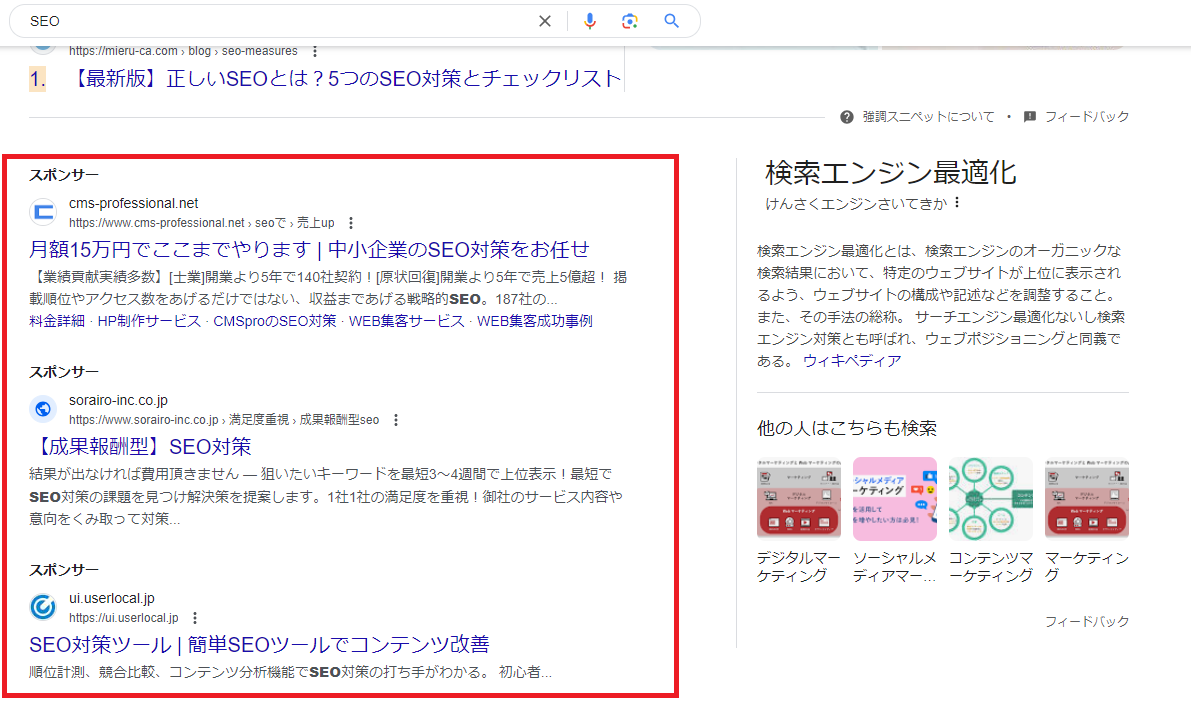The width and height of the screenshot is (1191, 711).
Task: Click the 他の人はこちらも検索 heading
Action: 847,428
